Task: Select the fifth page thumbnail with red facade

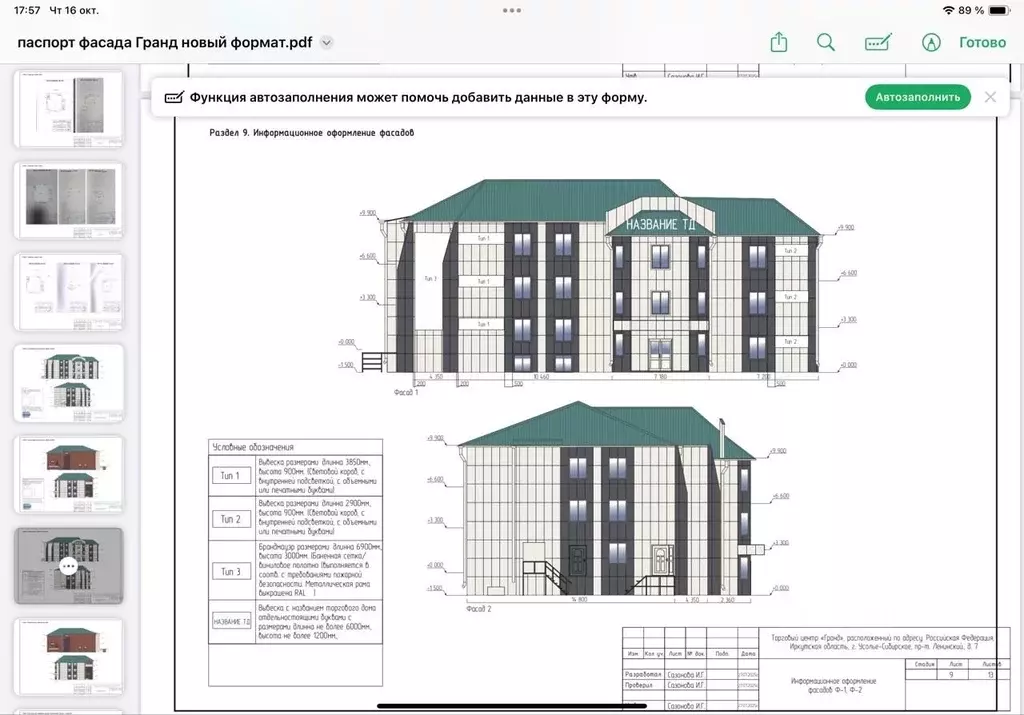Action: [69, 474]
